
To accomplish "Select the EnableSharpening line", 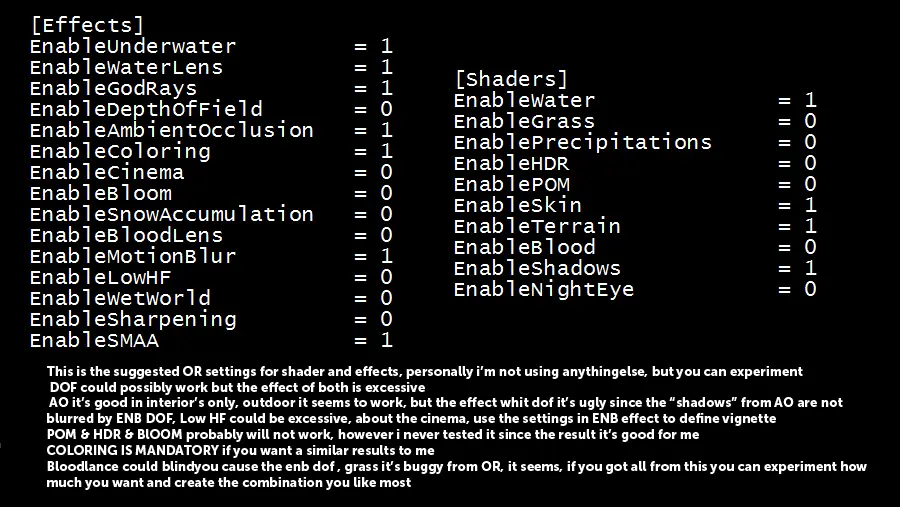I will coord(211,319).
